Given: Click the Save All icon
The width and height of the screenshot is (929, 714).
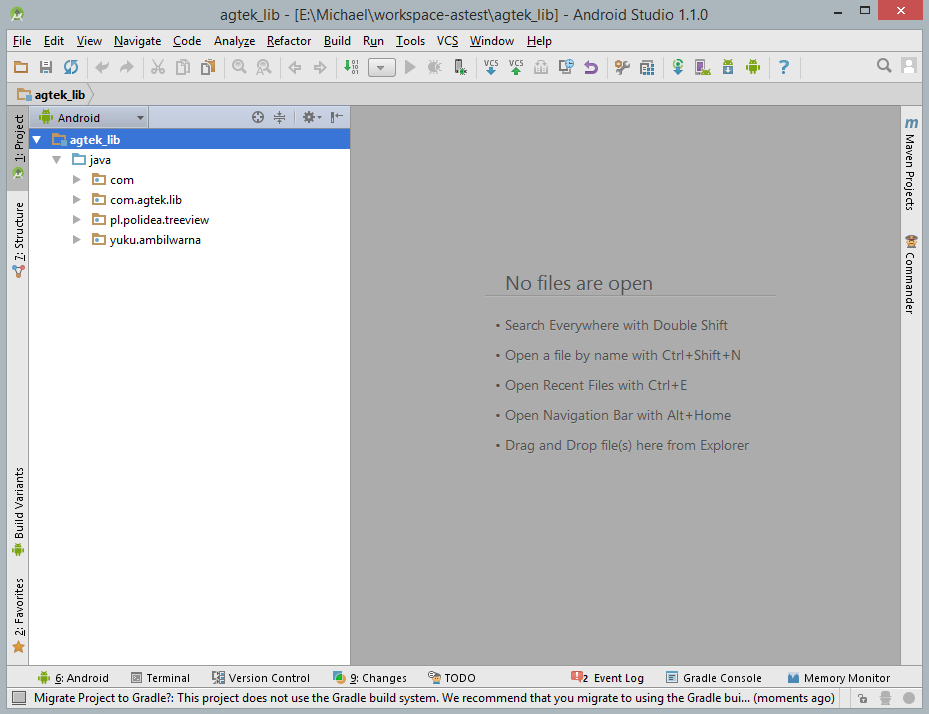Looking at the screenshot, I should point(45,66).
